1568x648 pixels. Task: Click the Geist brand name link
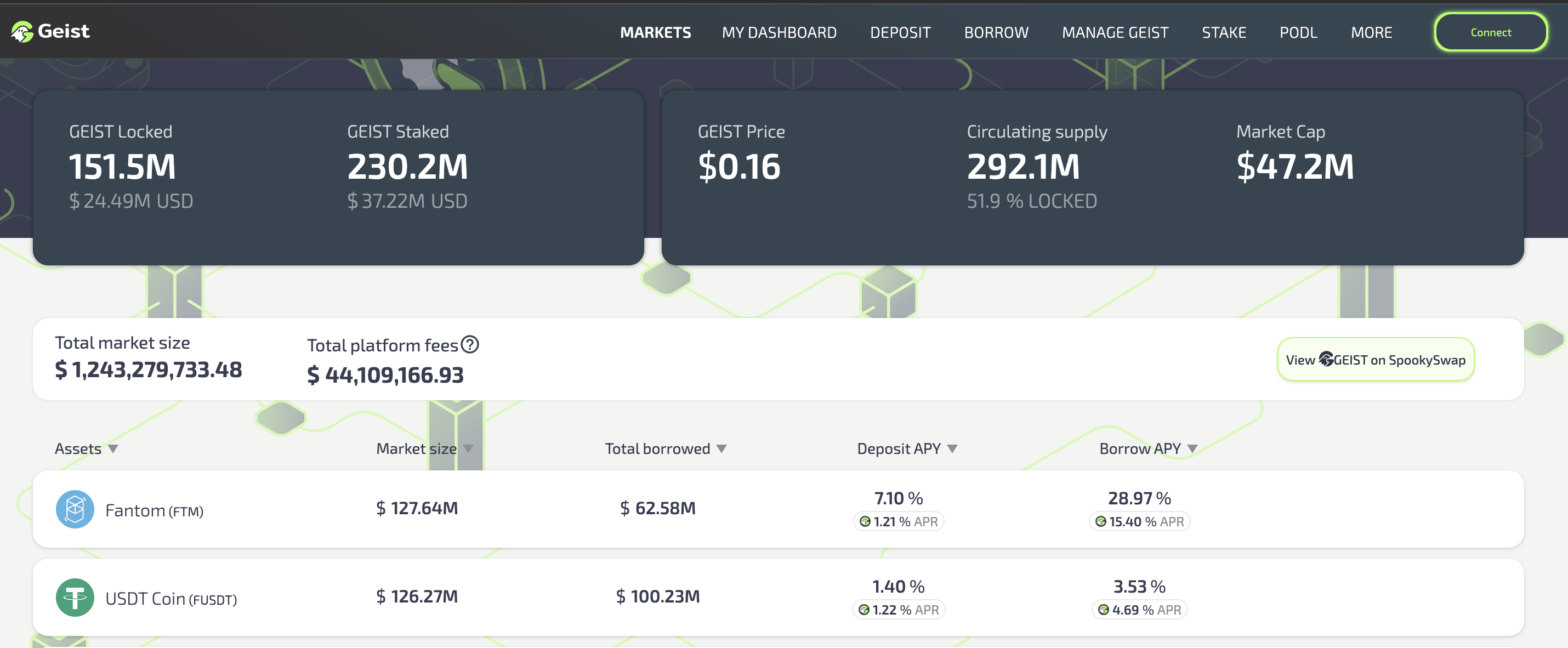[63, 31]
